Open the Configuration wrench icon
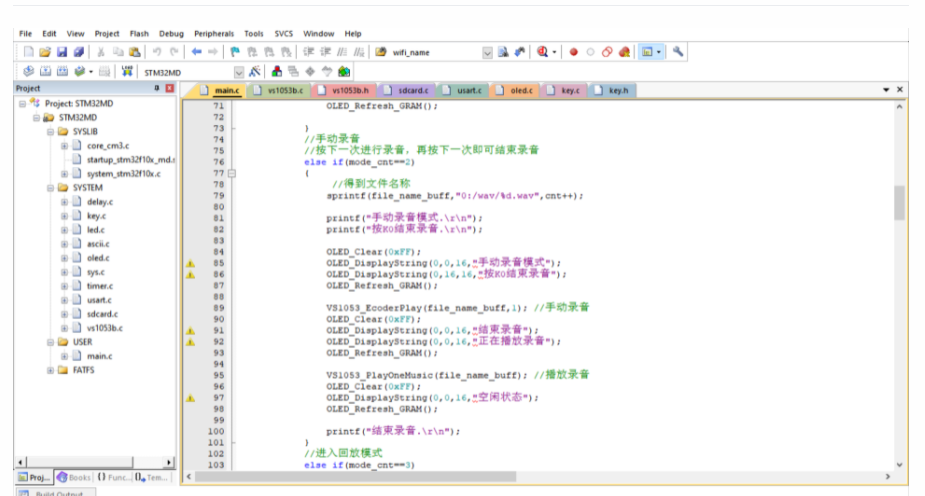The width and height of the screenshot is (925, 496). (678, 52)
